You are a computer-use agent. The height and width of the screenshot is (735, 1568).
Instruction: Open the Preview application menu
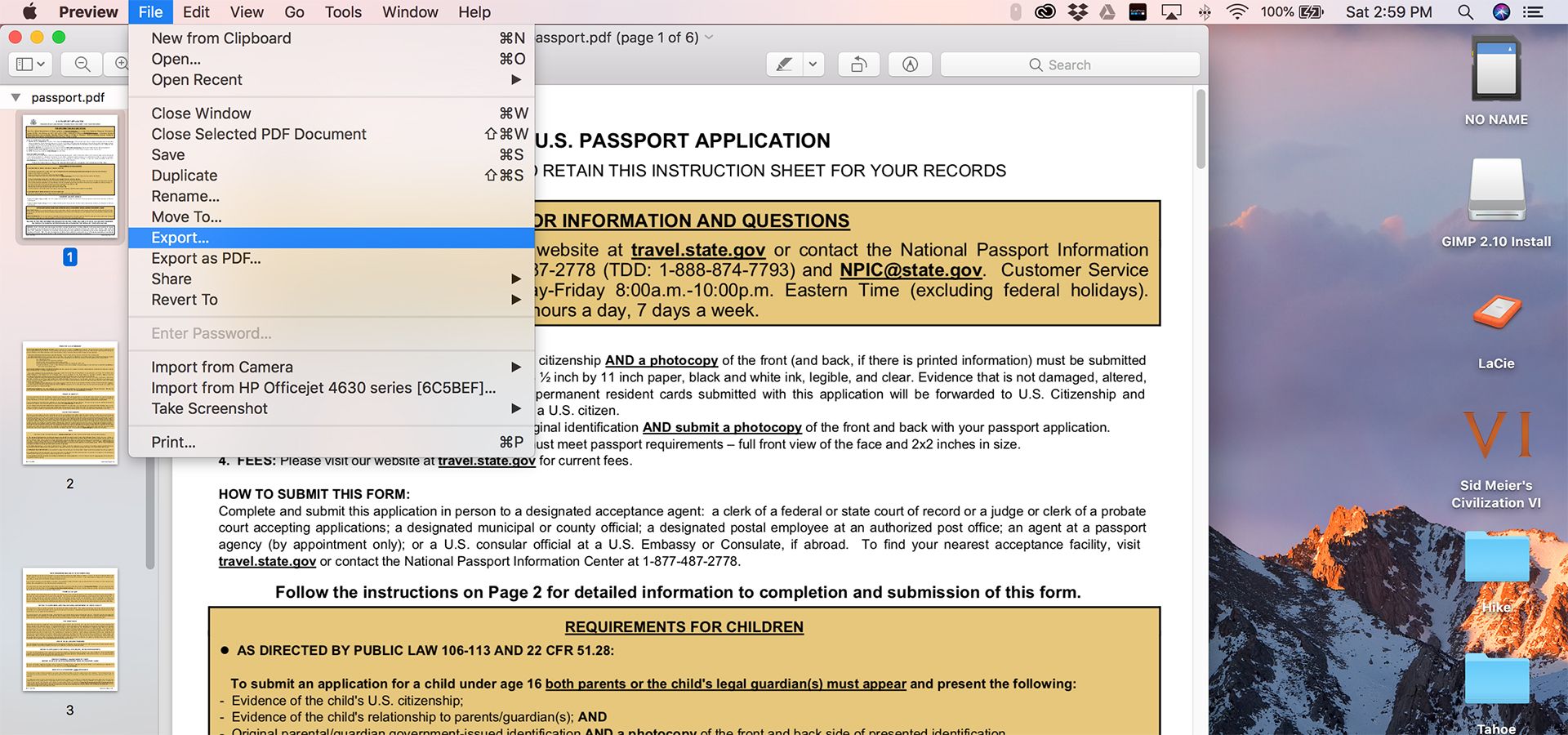pos(88,11)
